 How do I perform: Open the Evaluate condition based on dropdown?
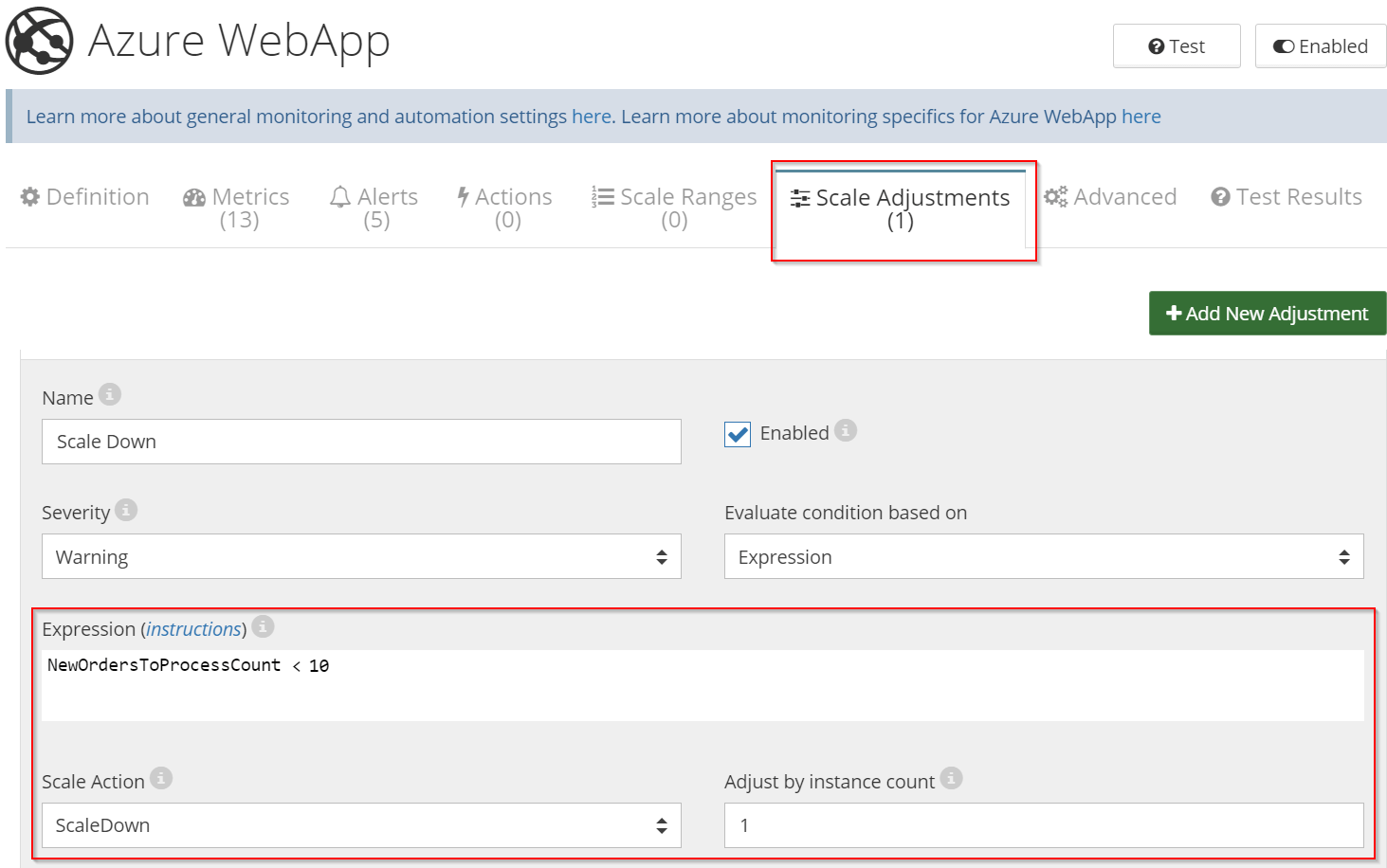[x=1044, y=556]
